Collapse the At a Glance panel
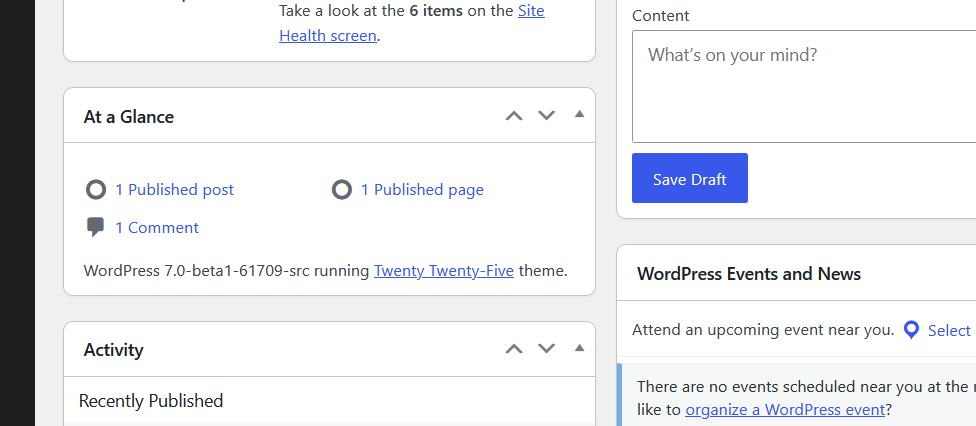Image resolution: width=976 pixels, height=426 pixels. click(x=579, y=115)
